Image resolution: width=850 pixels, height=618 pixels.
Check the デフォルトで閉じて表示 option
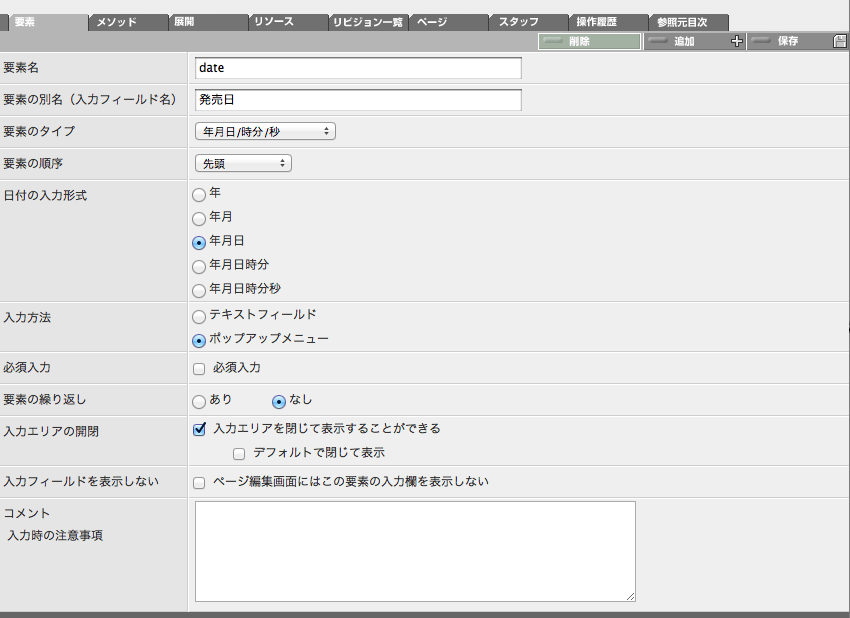click(x=238, y=454)
